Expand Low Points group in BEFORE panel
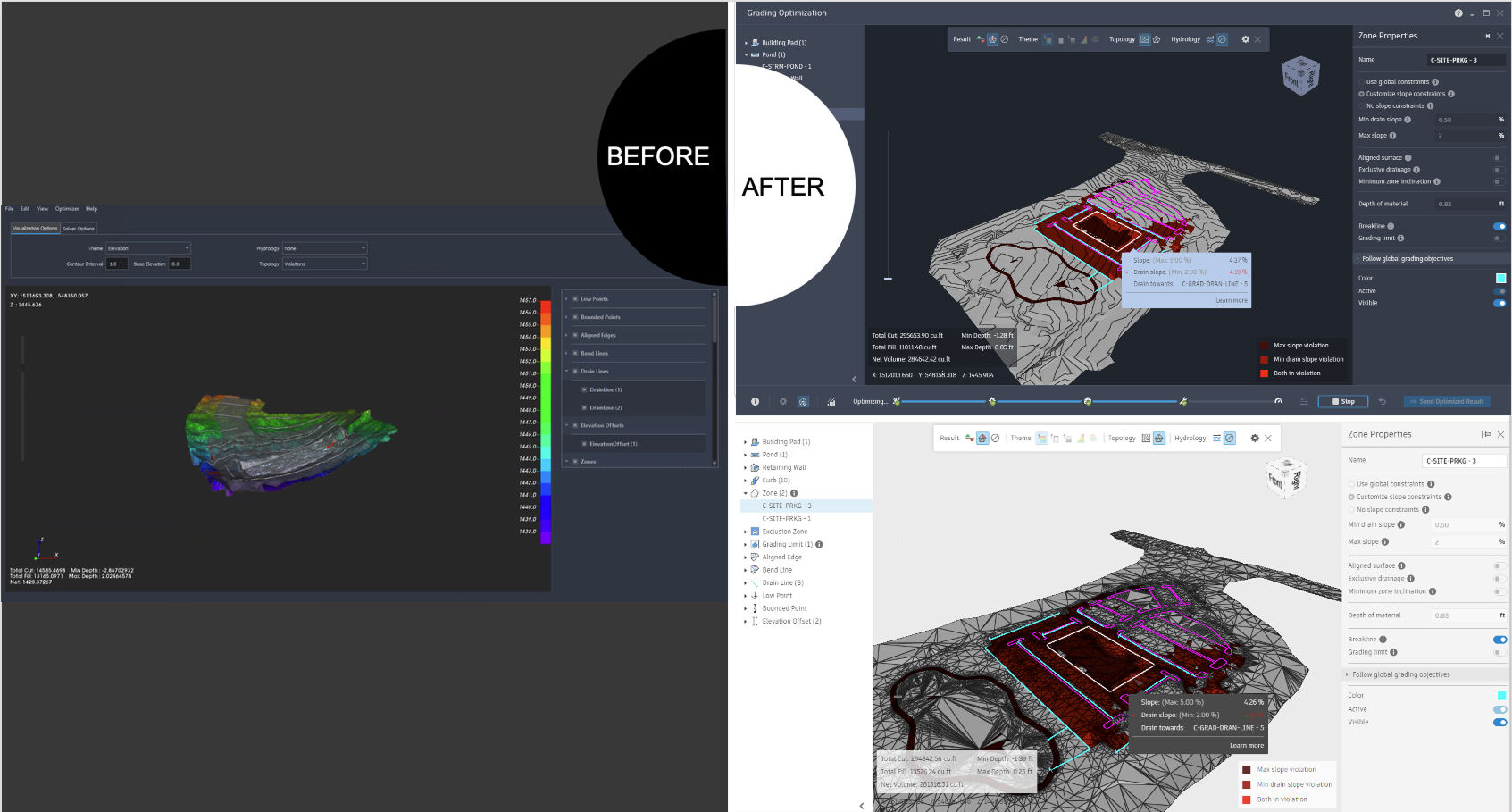Screen dimensions: 1512x812 click(566, 299)
